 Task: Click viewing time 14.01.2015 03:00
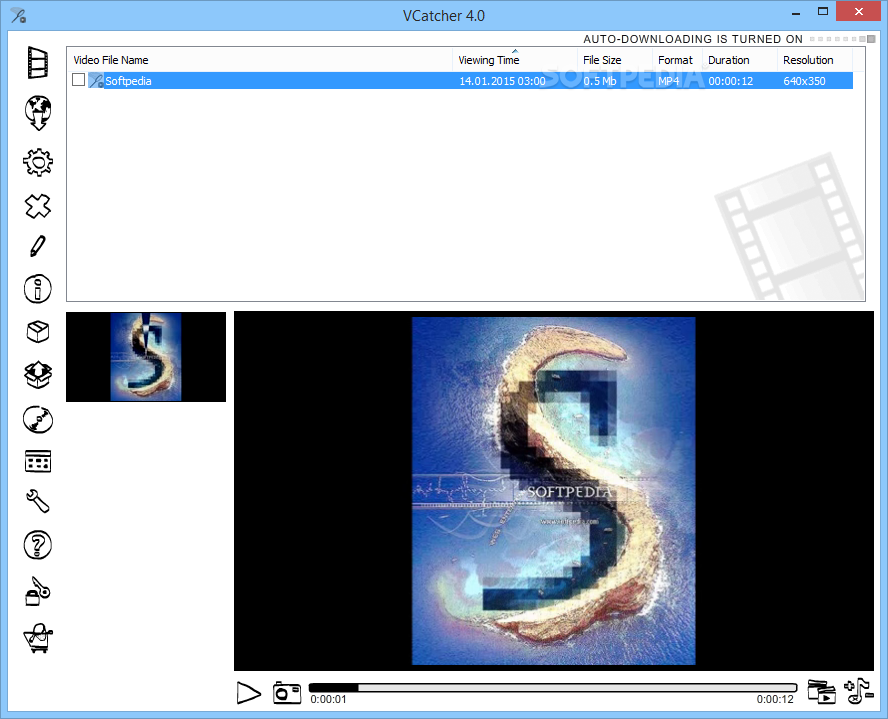coord(502,81)
